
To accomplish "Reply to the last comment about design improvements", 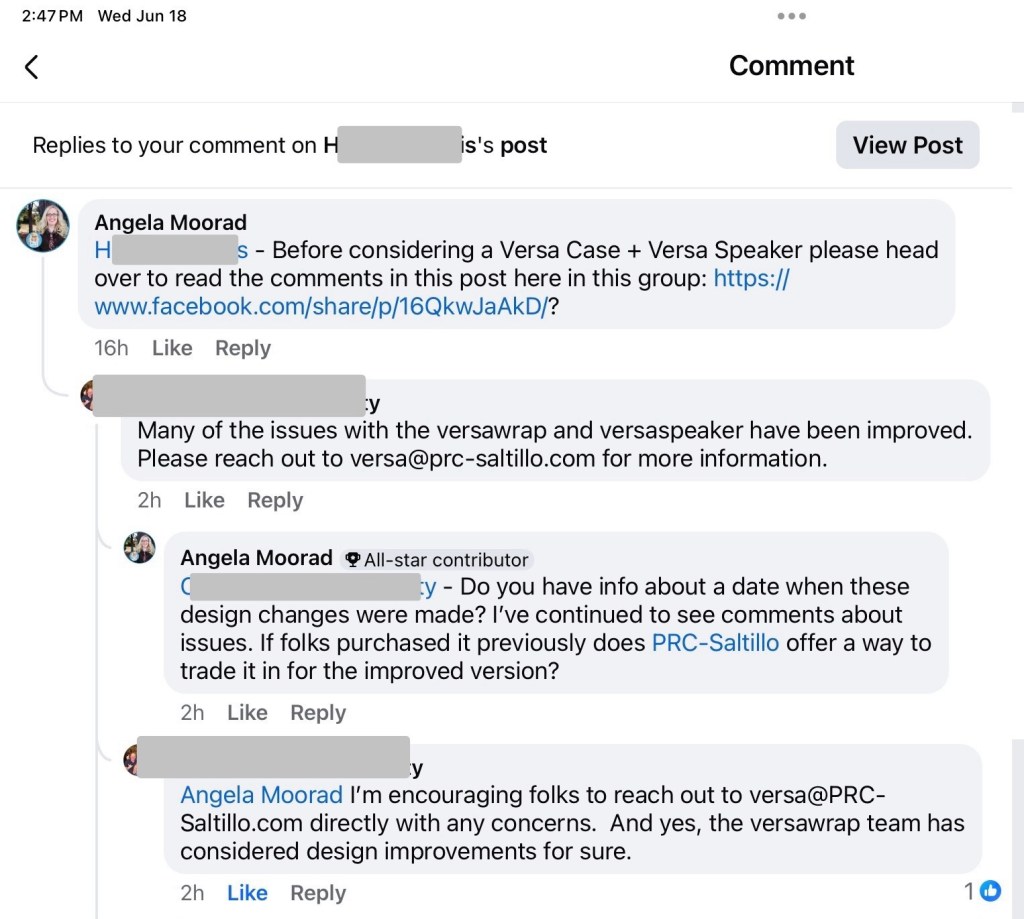I will click(318, 893).
